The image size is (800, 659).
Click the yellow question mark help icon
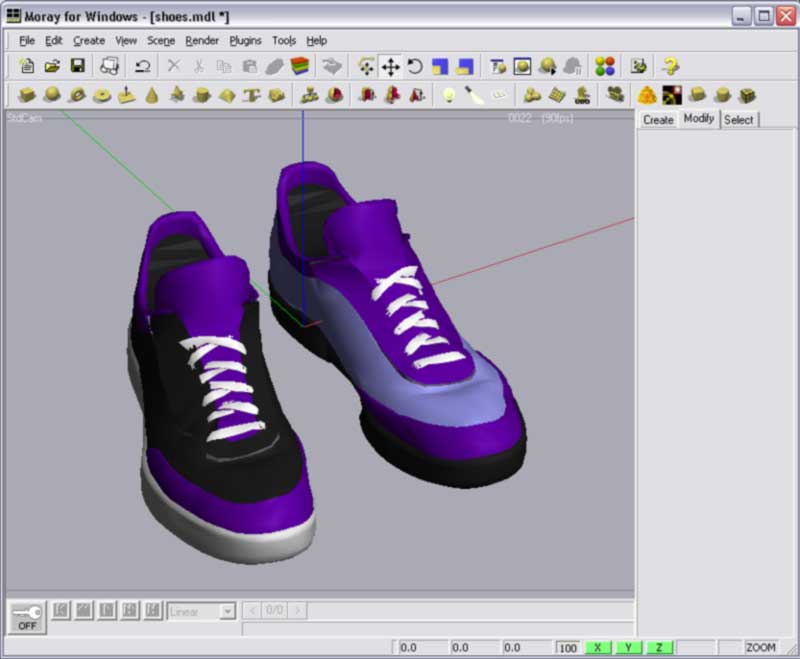click(670, 67)
